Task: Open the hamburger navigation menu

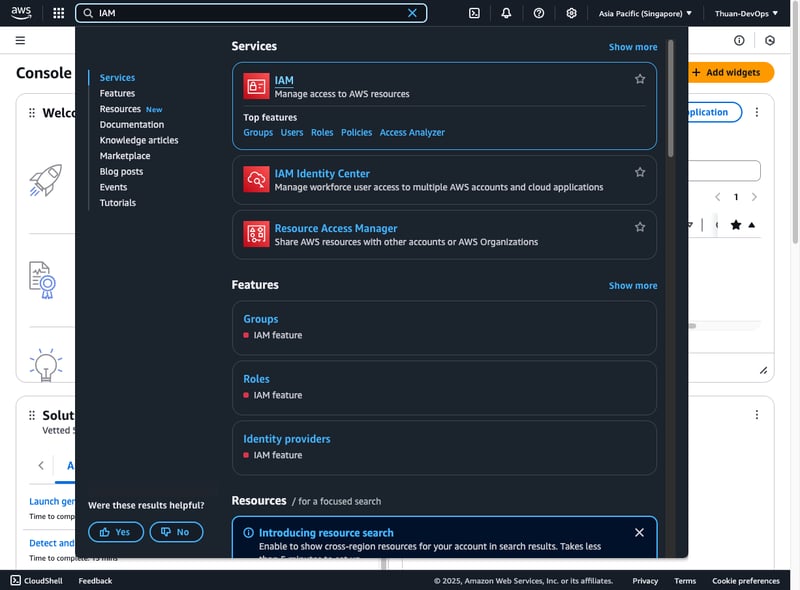Action: (x=20, y=41)
